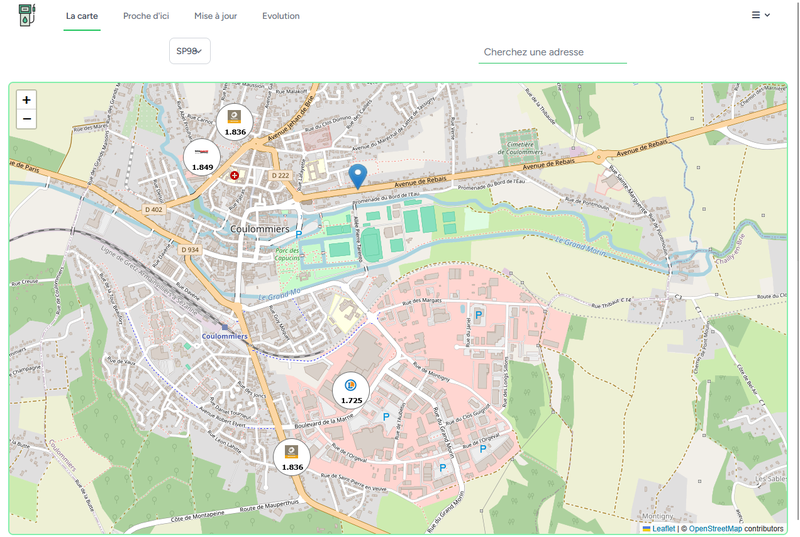The width and height of the screenshot is (800, 537).
Task: Follow the Leaflet attribution link
Action: [x=662, y=528]
